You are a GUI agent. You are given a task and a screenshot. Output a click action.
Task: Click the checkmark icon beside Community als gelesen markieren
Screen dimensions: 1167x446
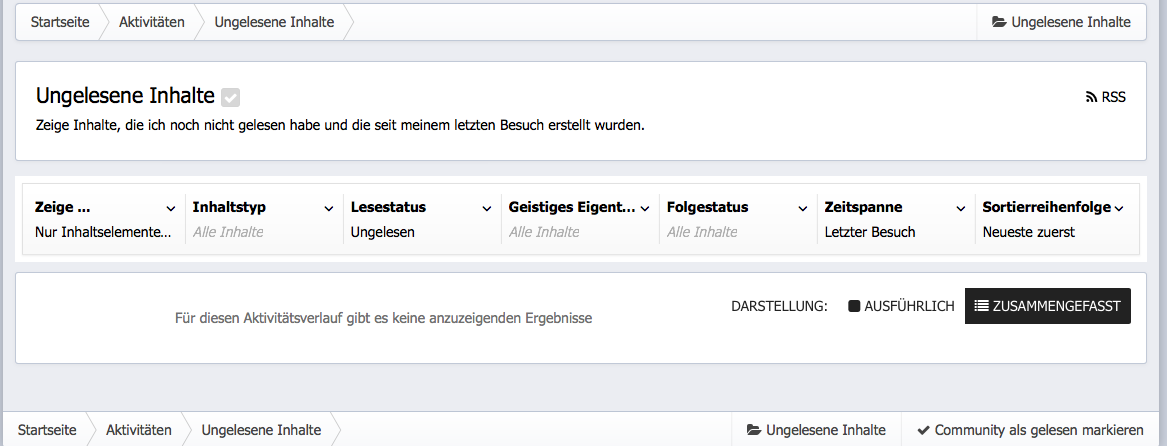923,430
